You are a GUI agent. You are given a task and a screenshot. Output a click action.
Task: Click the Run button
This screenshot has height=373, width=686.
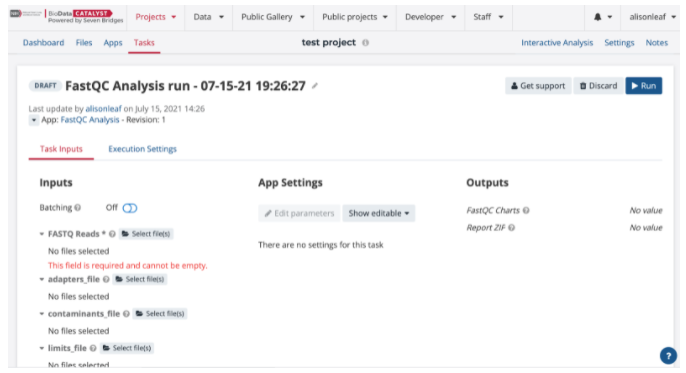click(x=644, y=86)
